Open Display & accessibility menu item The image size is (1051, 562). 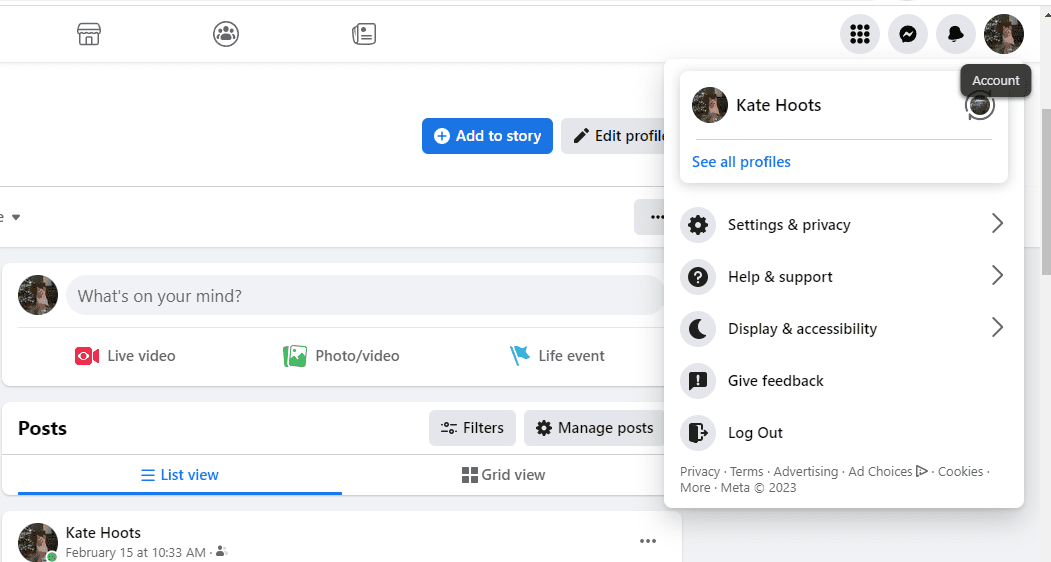[843, 329]
